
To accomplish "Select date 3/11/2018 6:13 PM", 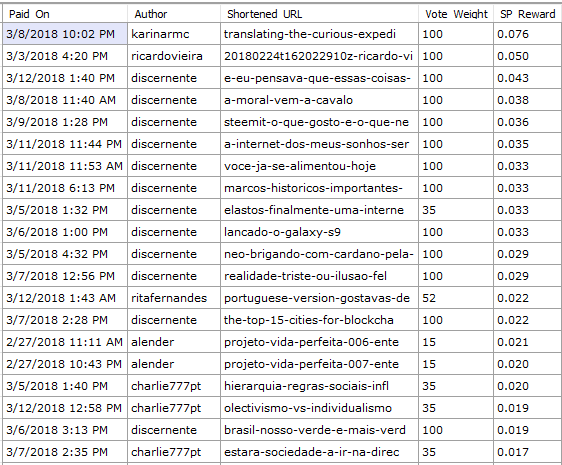I will [x=65, y=188].
